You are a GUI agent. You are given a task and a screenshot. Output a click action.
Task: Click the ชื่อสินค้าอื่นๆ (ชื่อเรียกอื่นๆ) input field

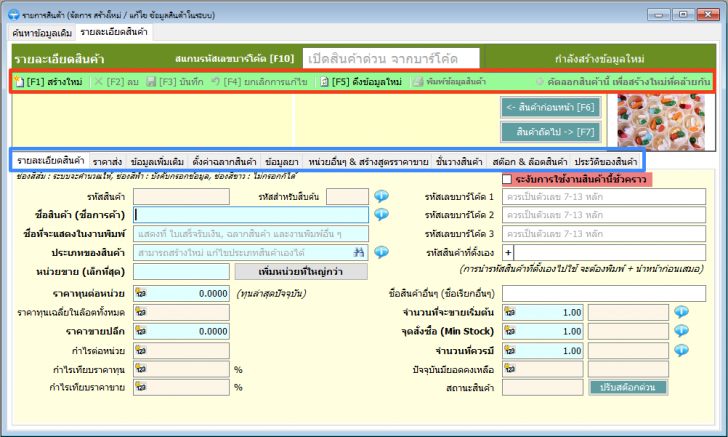pos(604,293)
